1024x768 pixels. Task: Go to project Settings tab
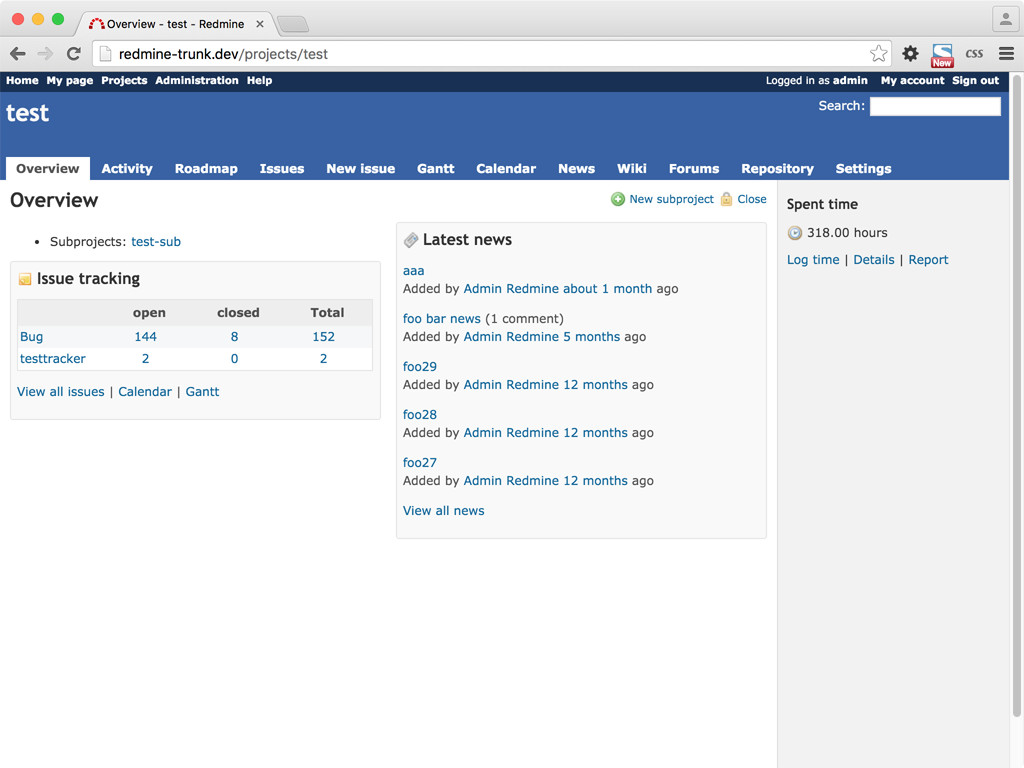[x=863, y=169]
